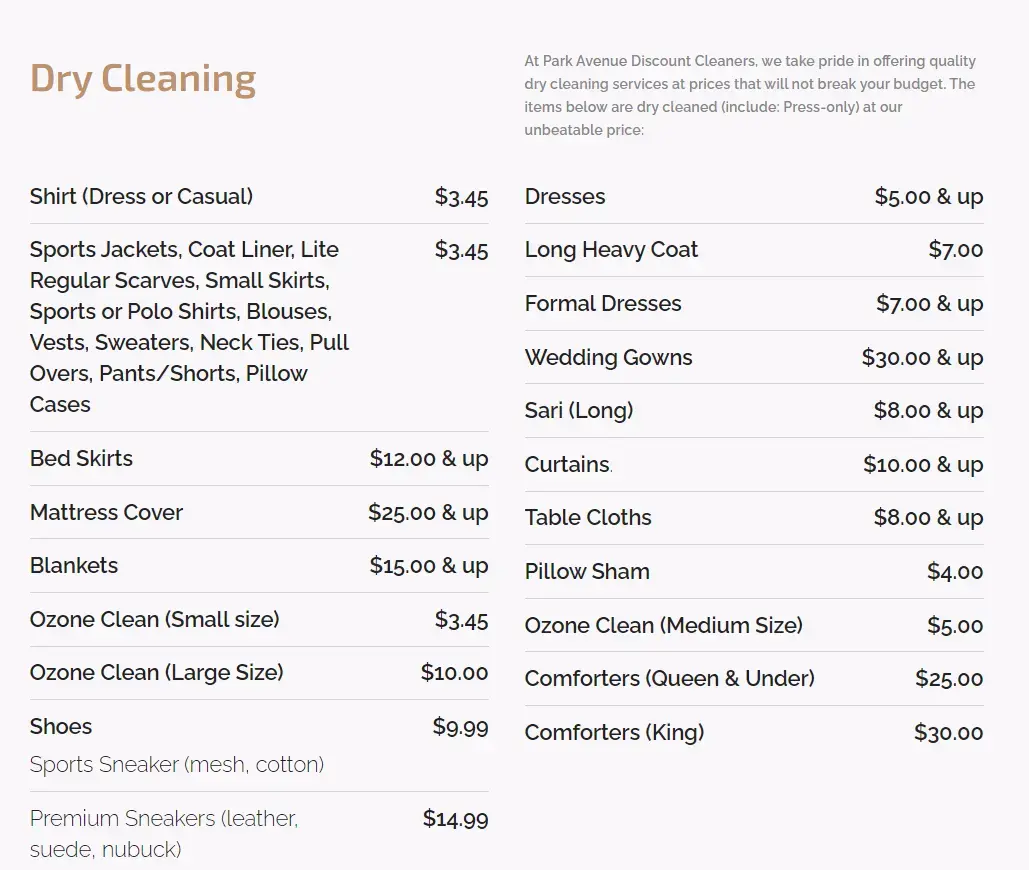Image resolution: width=1029 pixels, height=870 pixels.
Task: Click the Wedding Gowns label
Action: (608, 358)
